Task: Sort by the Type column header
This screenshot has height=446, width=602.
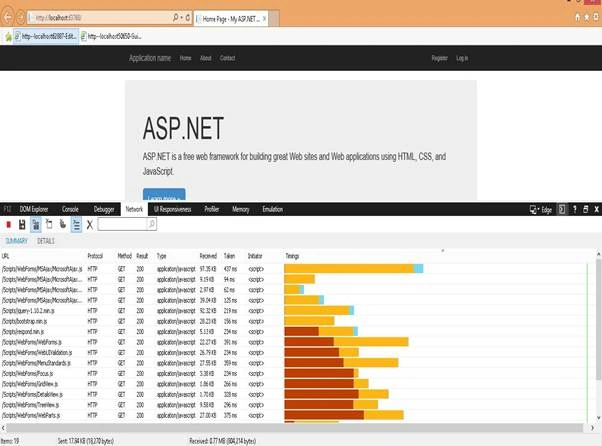Action: click(x=161, y=256)
